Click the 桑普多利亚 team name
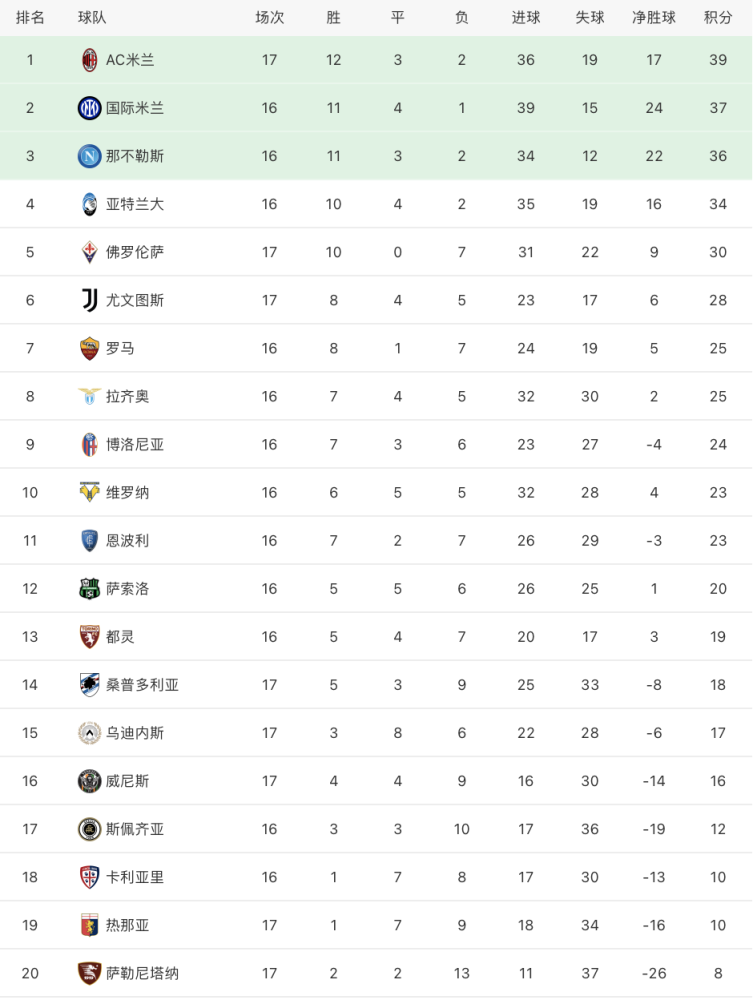 click(142, 685)
